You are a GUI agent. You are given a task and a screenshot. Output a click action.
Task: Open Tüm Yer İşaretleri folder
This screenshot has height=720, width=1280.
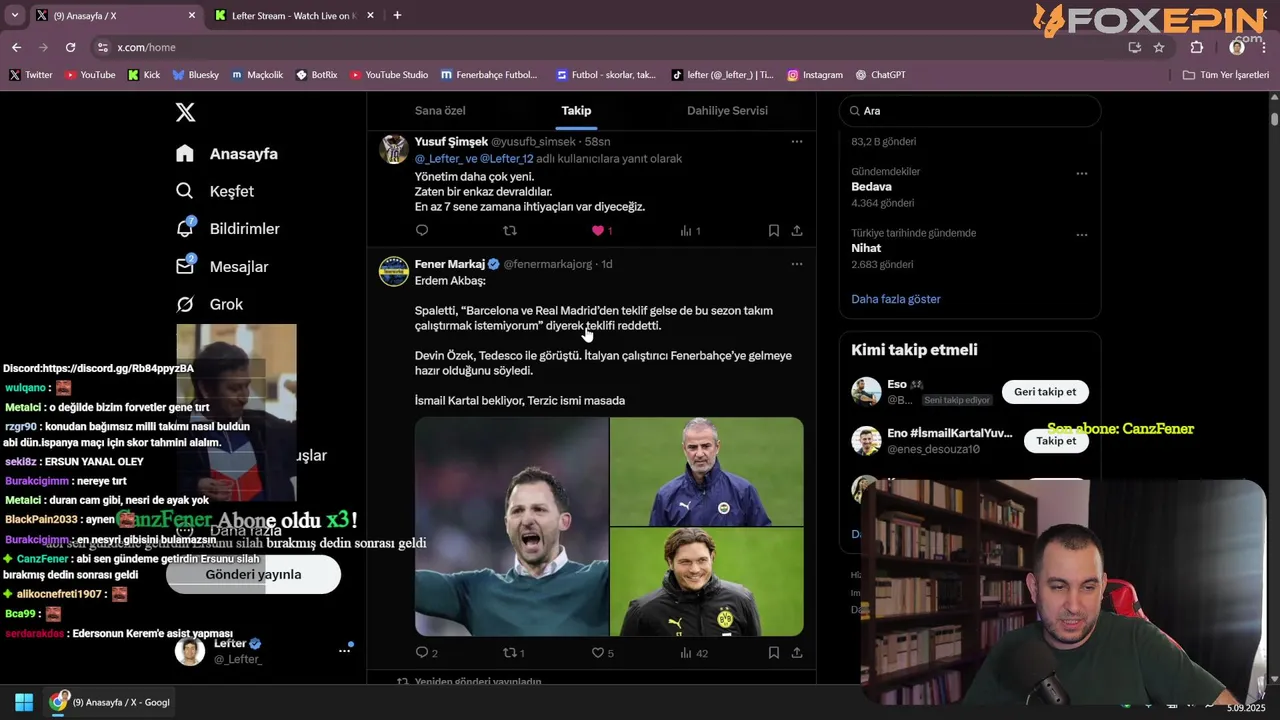pos(1226,75)
